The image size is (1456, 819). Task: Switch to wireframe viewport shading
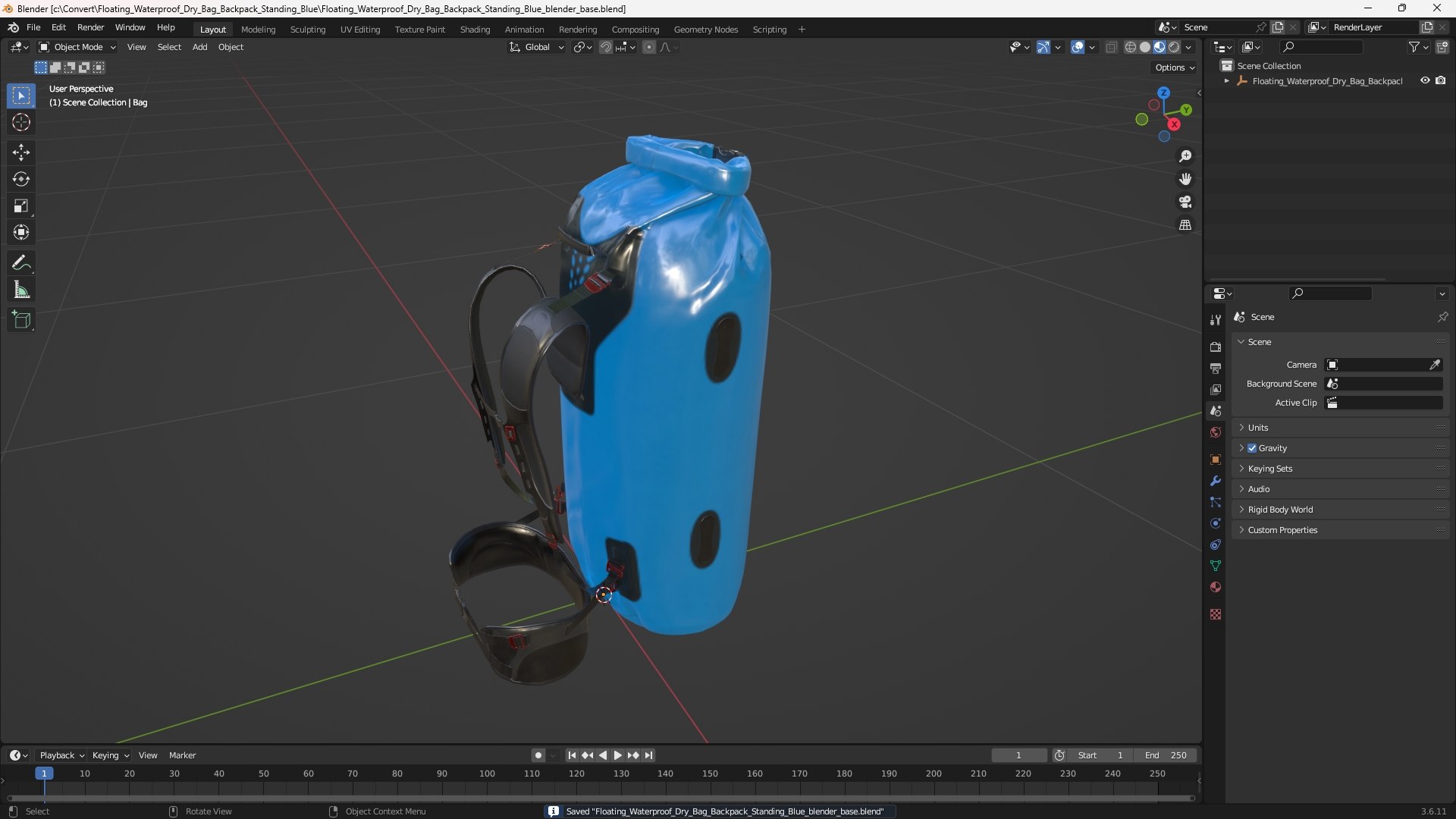[1131, 47]
